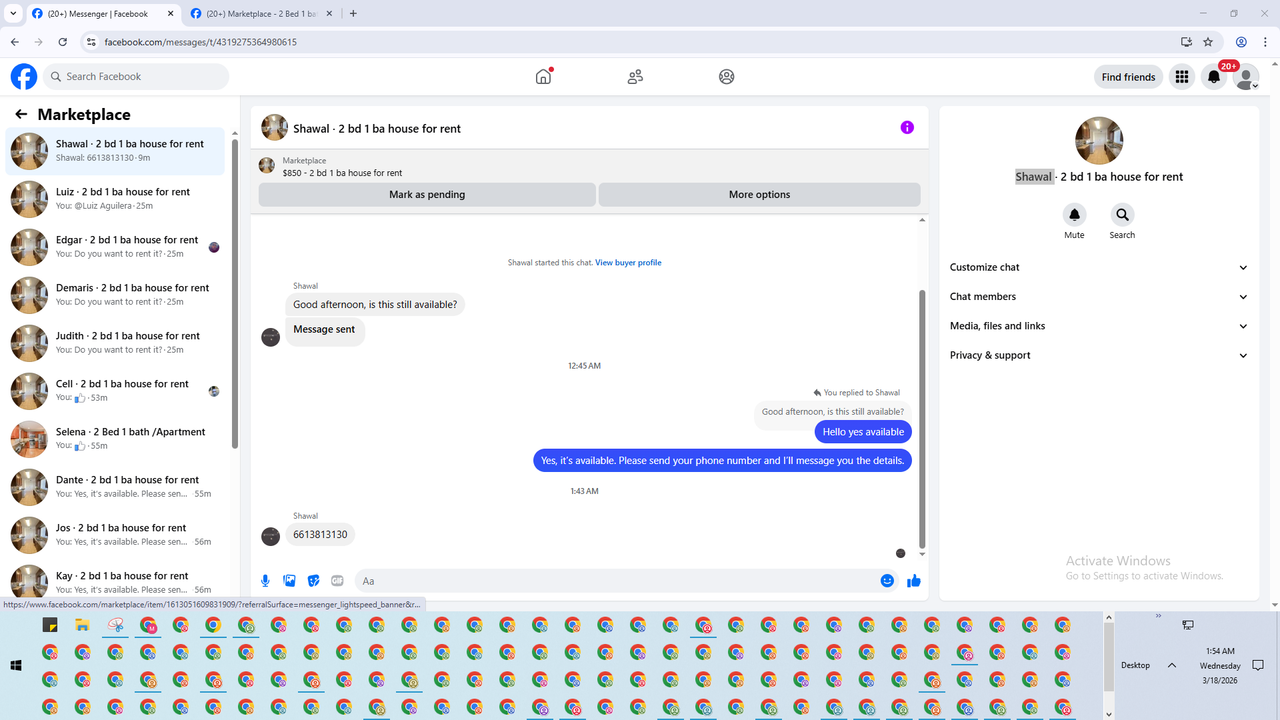Send a thumbs-up like
The height and width of the screenshot is (720, 1280).
point(913,580)
